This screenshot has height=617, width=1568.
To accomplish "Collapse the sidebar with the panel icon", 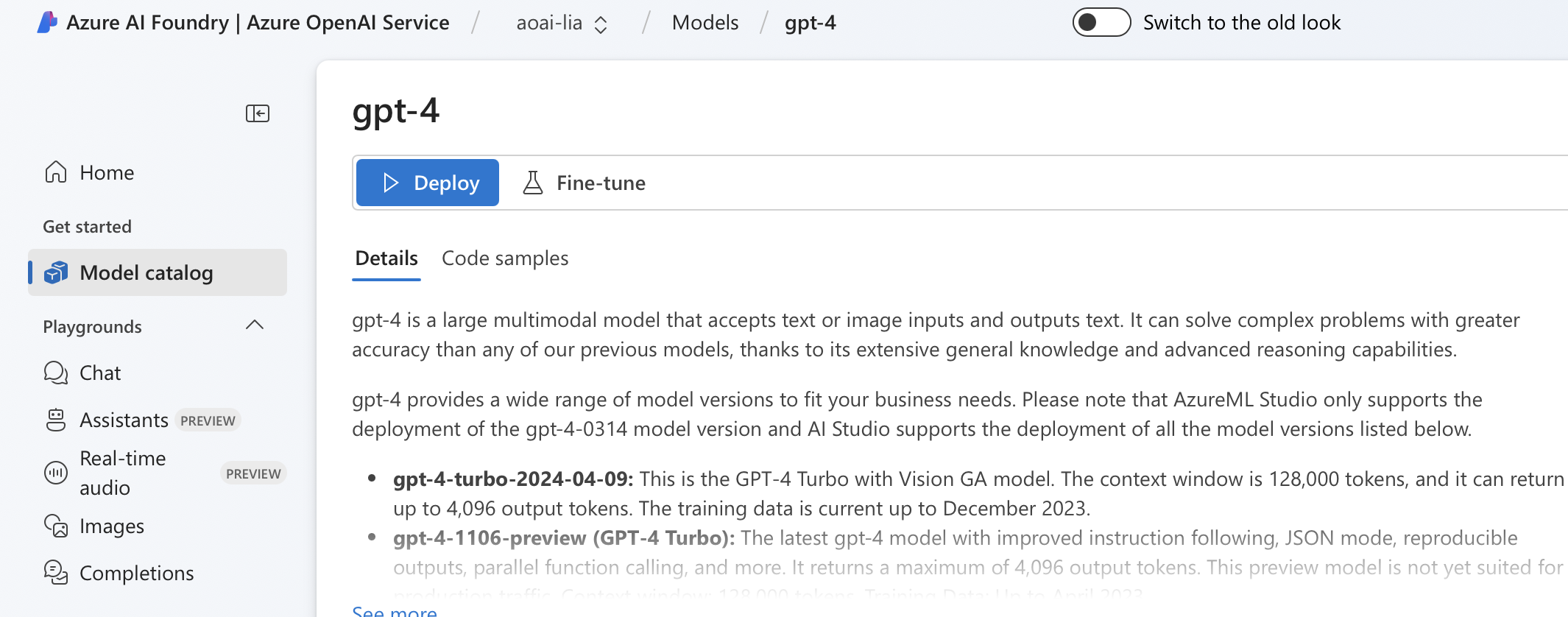I will (x=258, y=113).
